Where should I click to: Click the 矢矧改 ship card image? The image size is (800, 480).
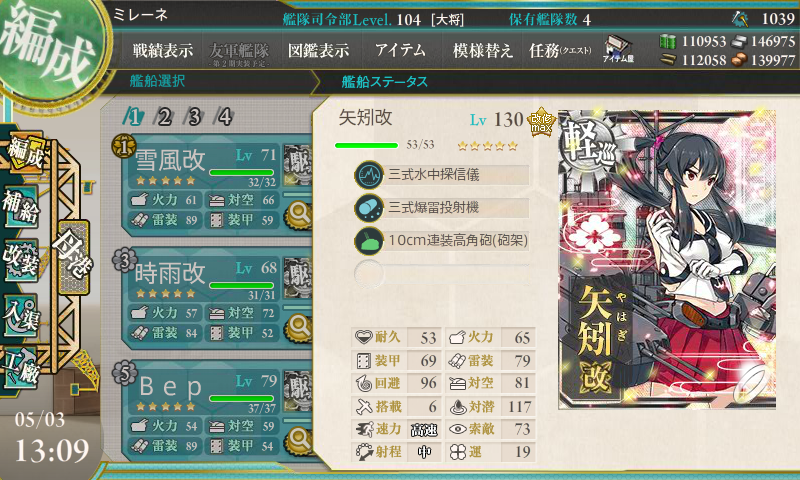tap(667, 259)
